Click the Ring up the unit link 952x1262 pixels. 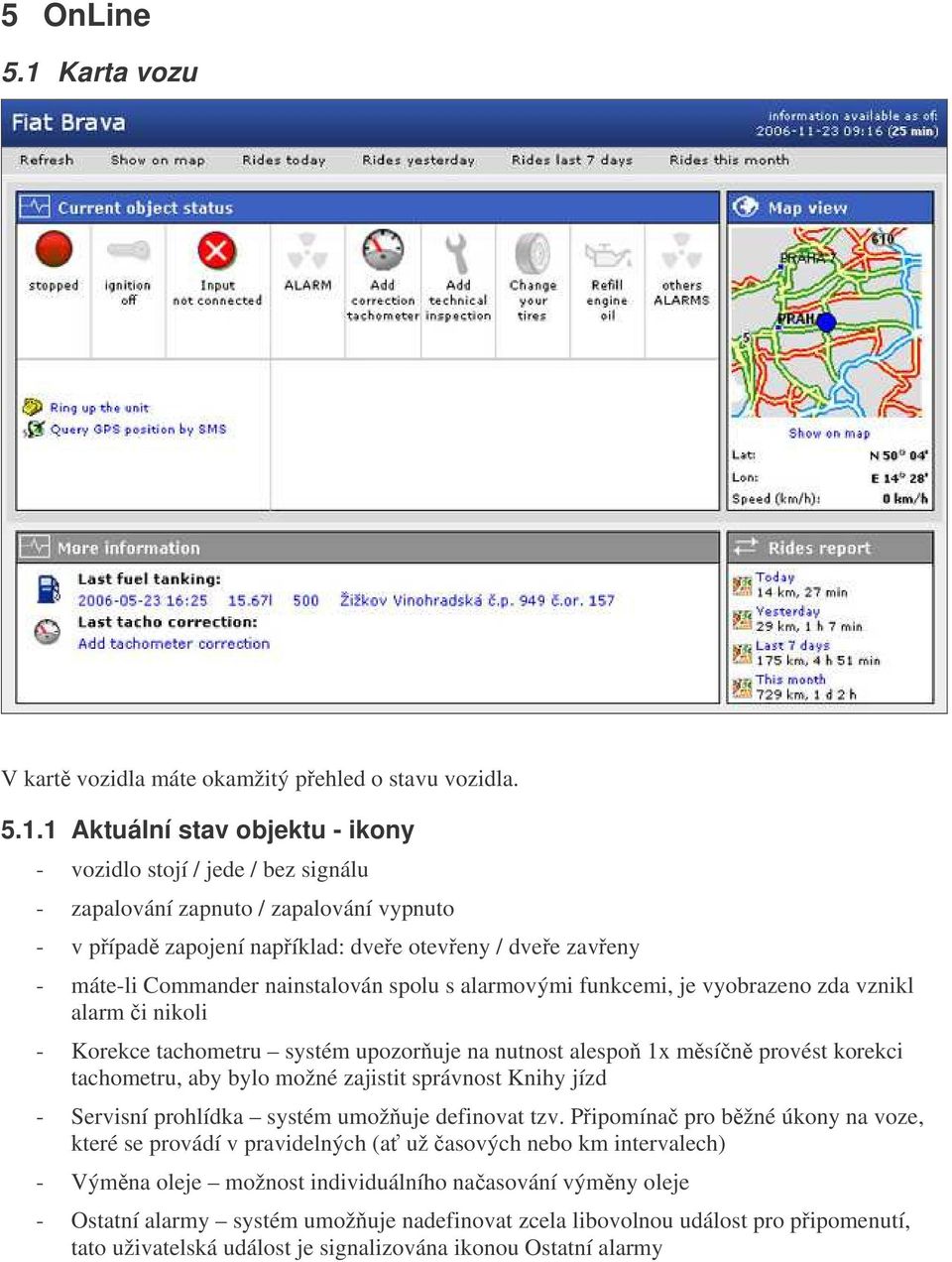point(99,408)
